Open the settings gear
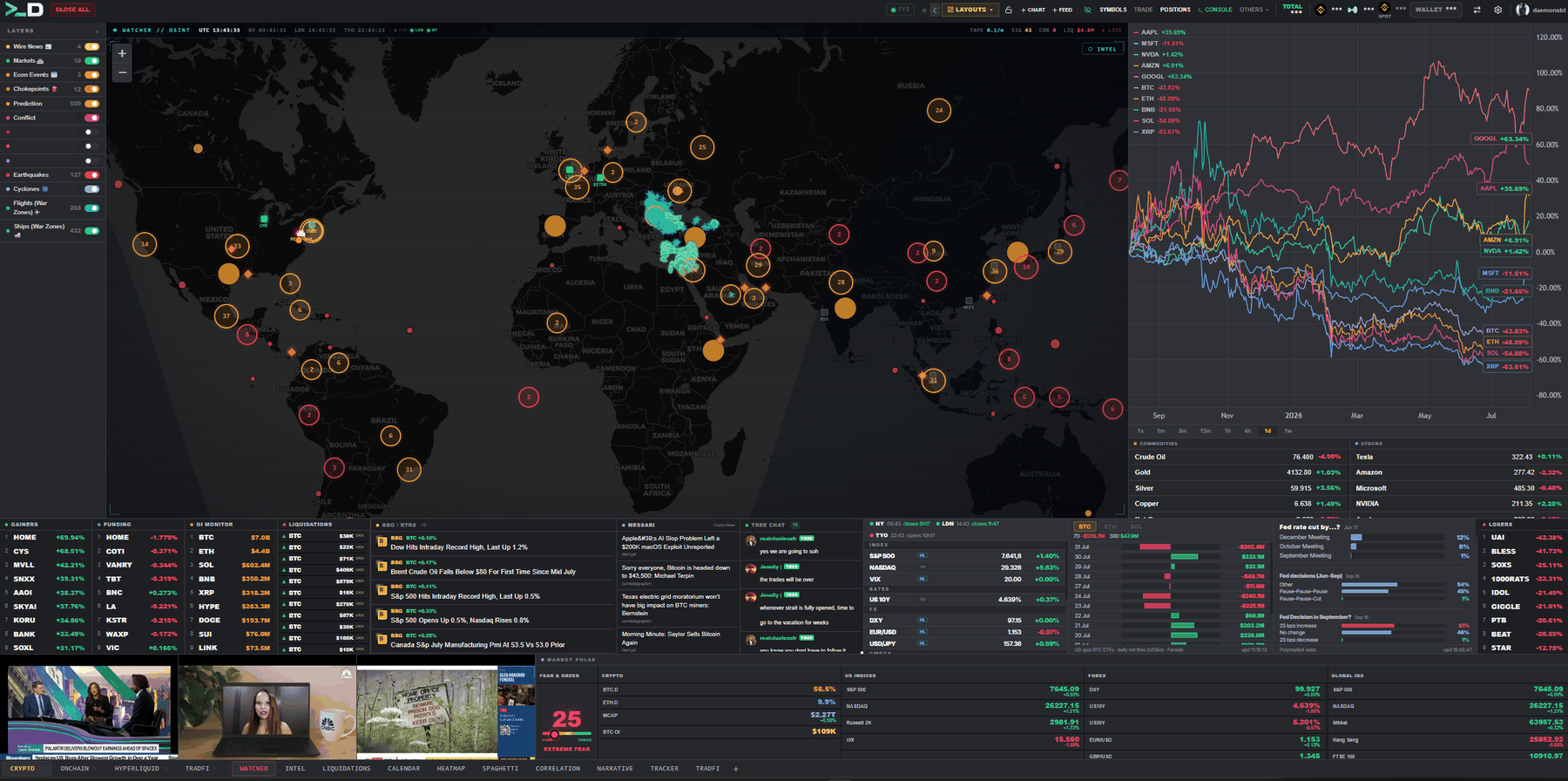This screenshot has width=1568, height=781. [1497, 10]
